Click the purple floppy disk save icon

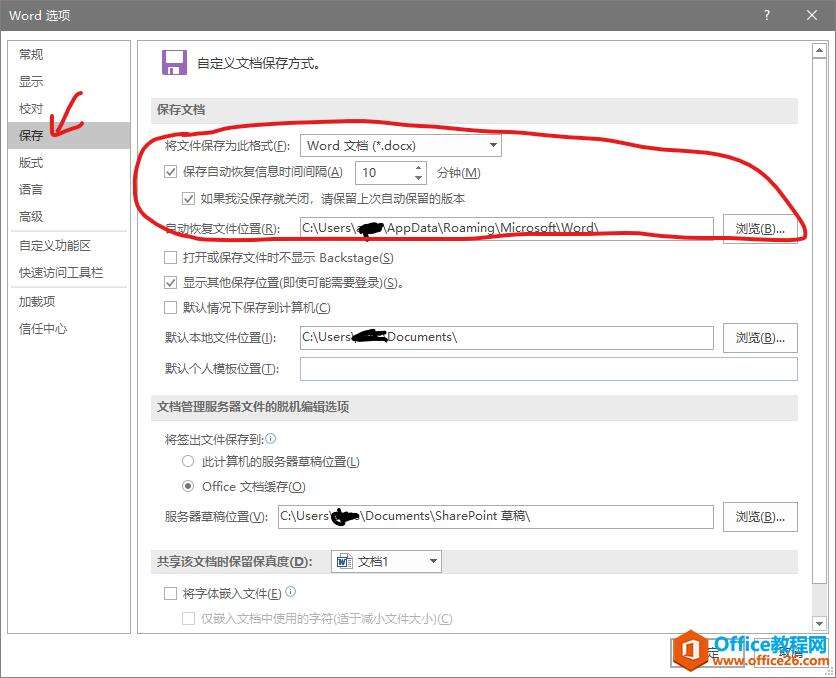pos(174,63)
